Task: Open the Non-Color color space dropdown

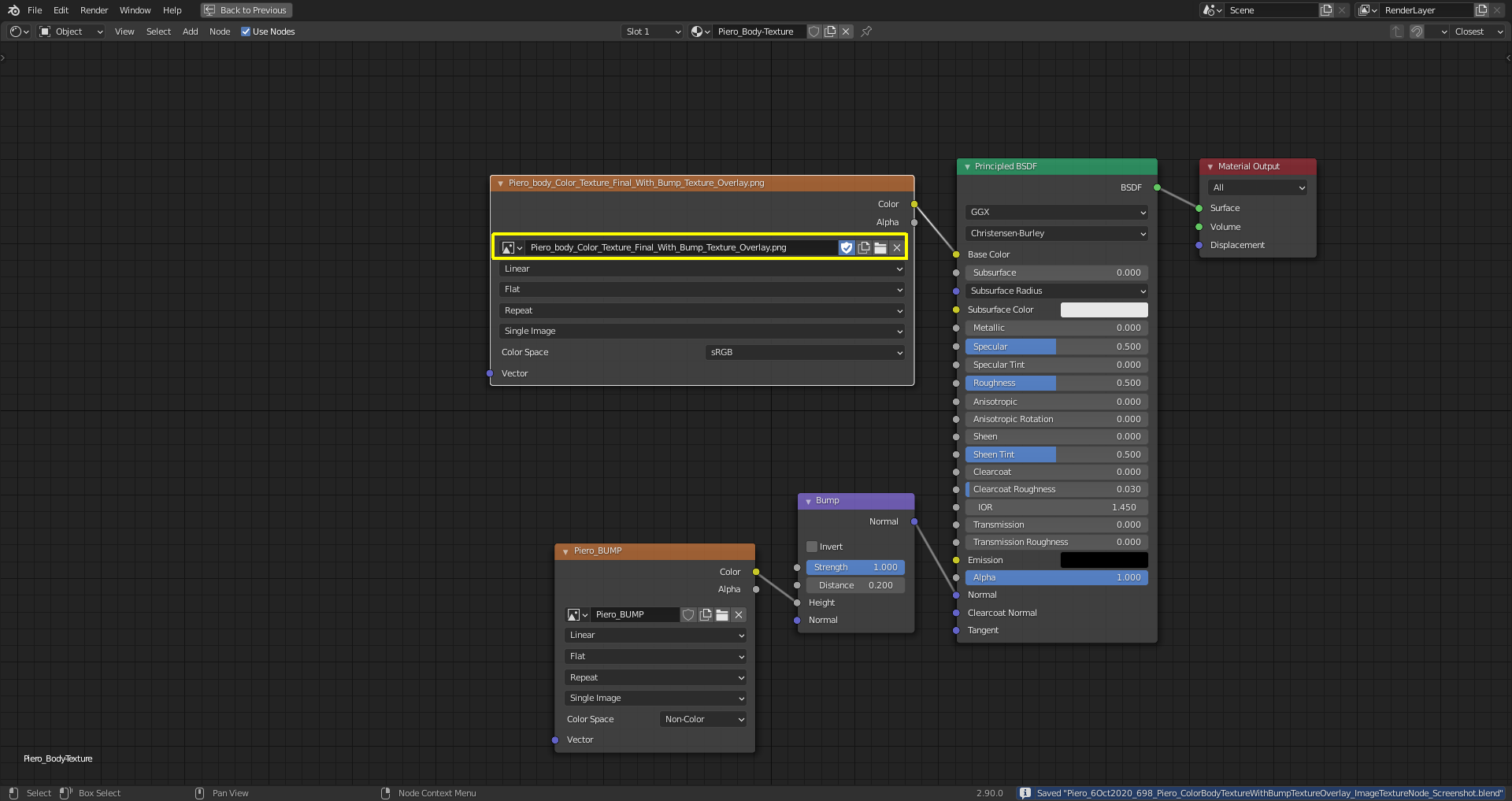Action: click(x=703, y=719)
